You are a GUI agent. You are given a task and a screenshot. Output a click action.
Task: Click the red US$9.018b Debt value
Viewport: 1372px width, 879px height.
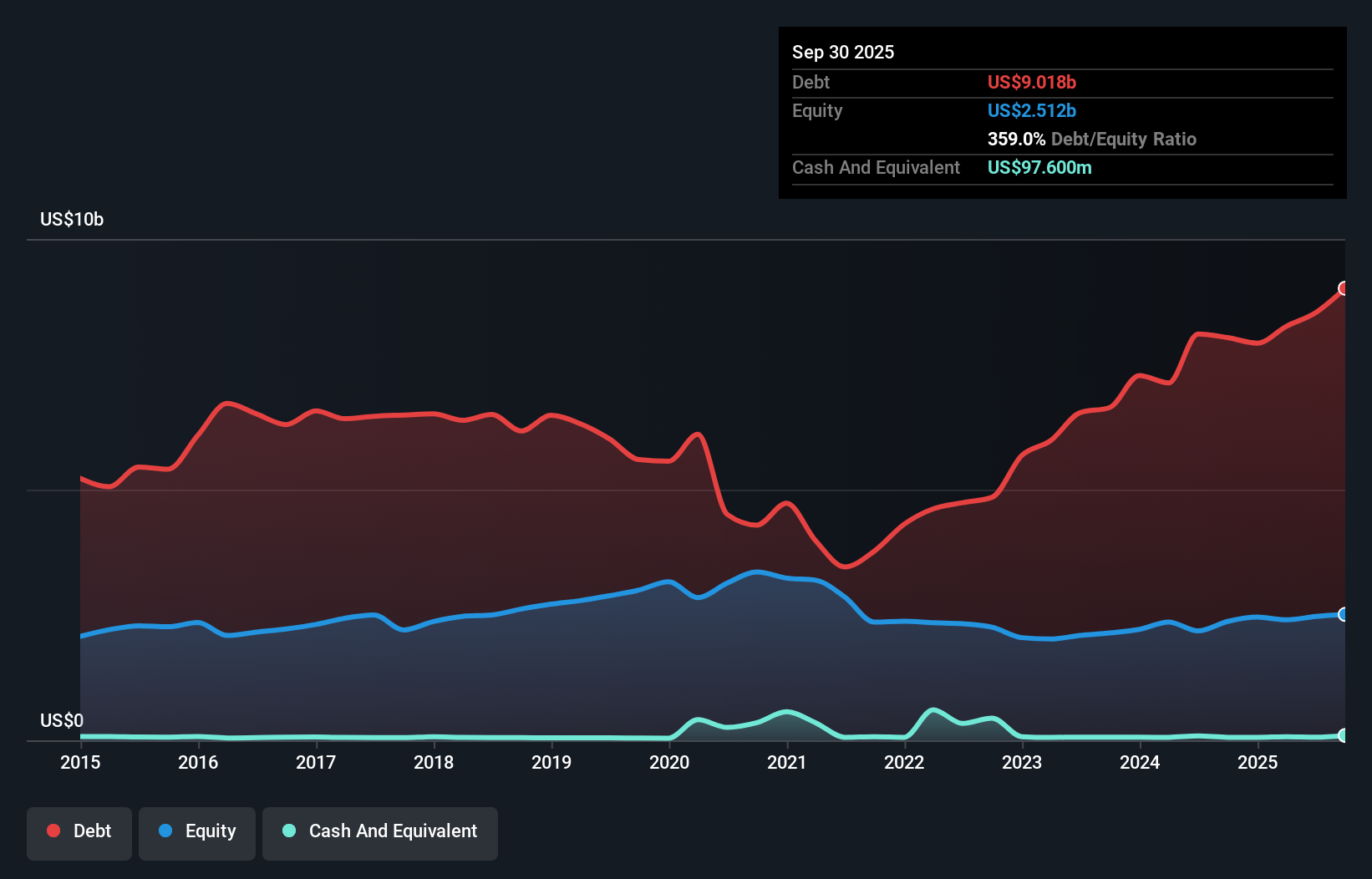pyautogui.click(x=1032, y=82)
